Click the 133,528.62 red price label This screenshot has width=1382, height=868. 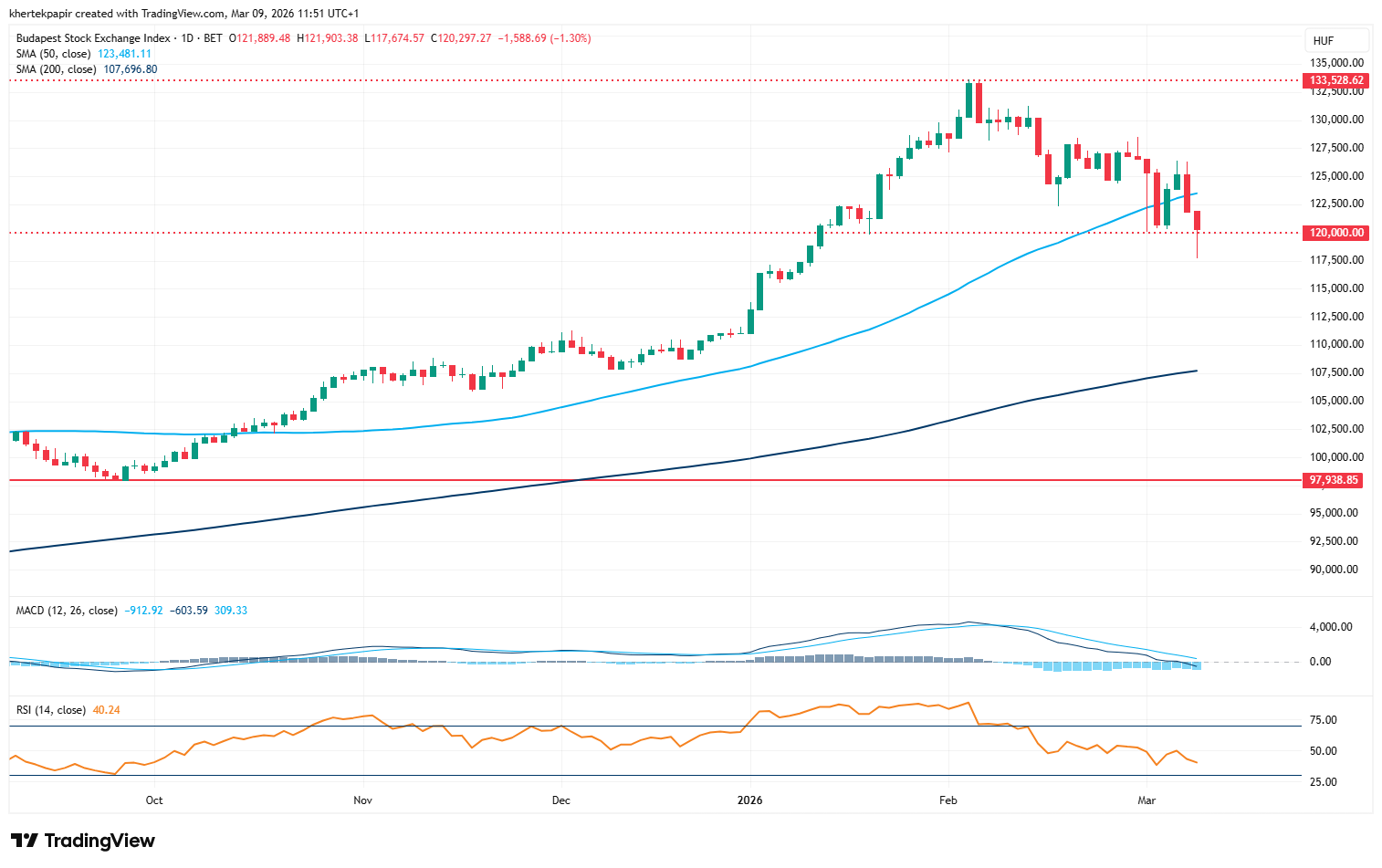1336,80
